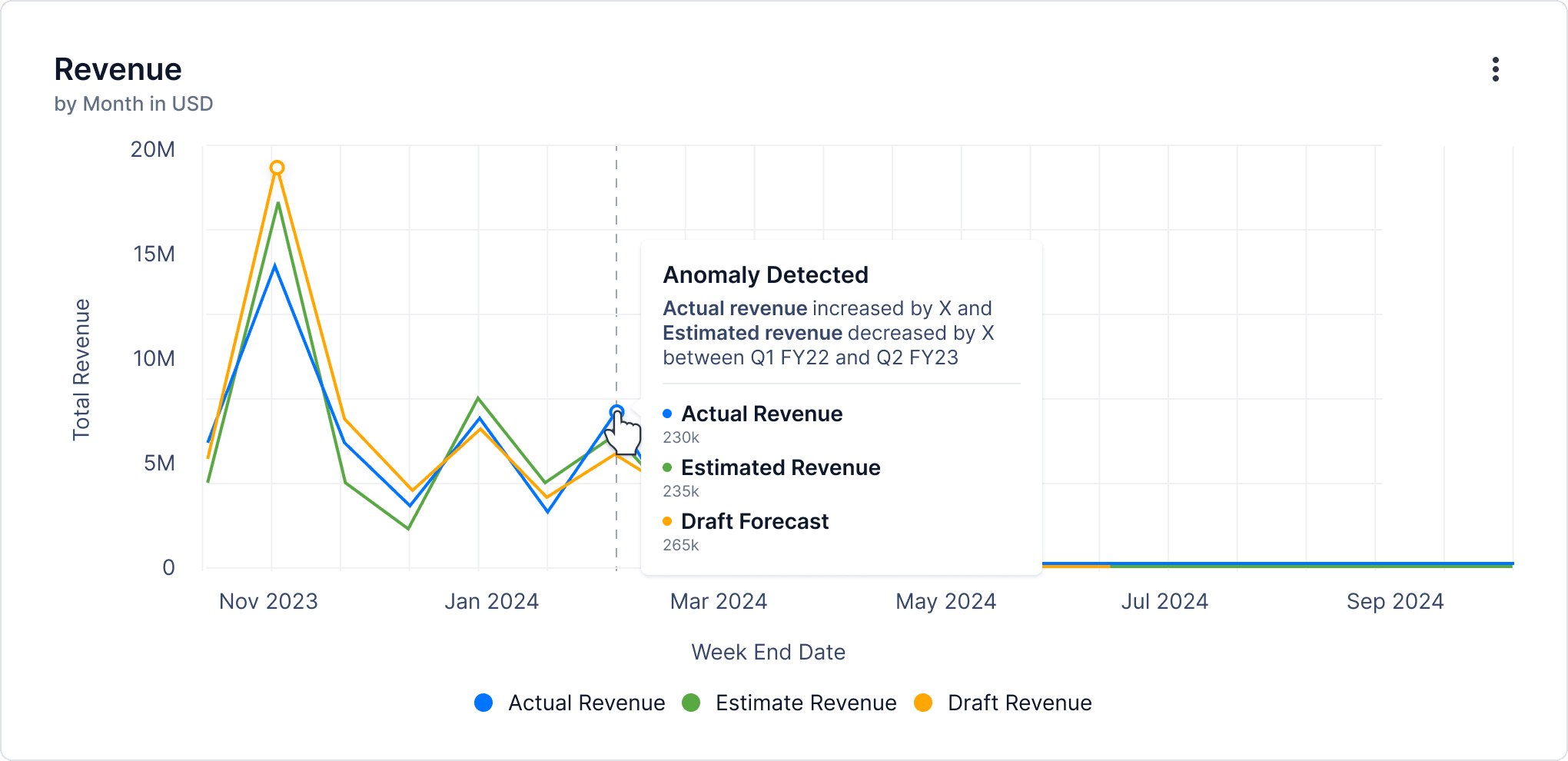Click the highlighted orange peak marker
Image resolution: width=1568 pixels, height=761 pixels.
pos(277,167)
